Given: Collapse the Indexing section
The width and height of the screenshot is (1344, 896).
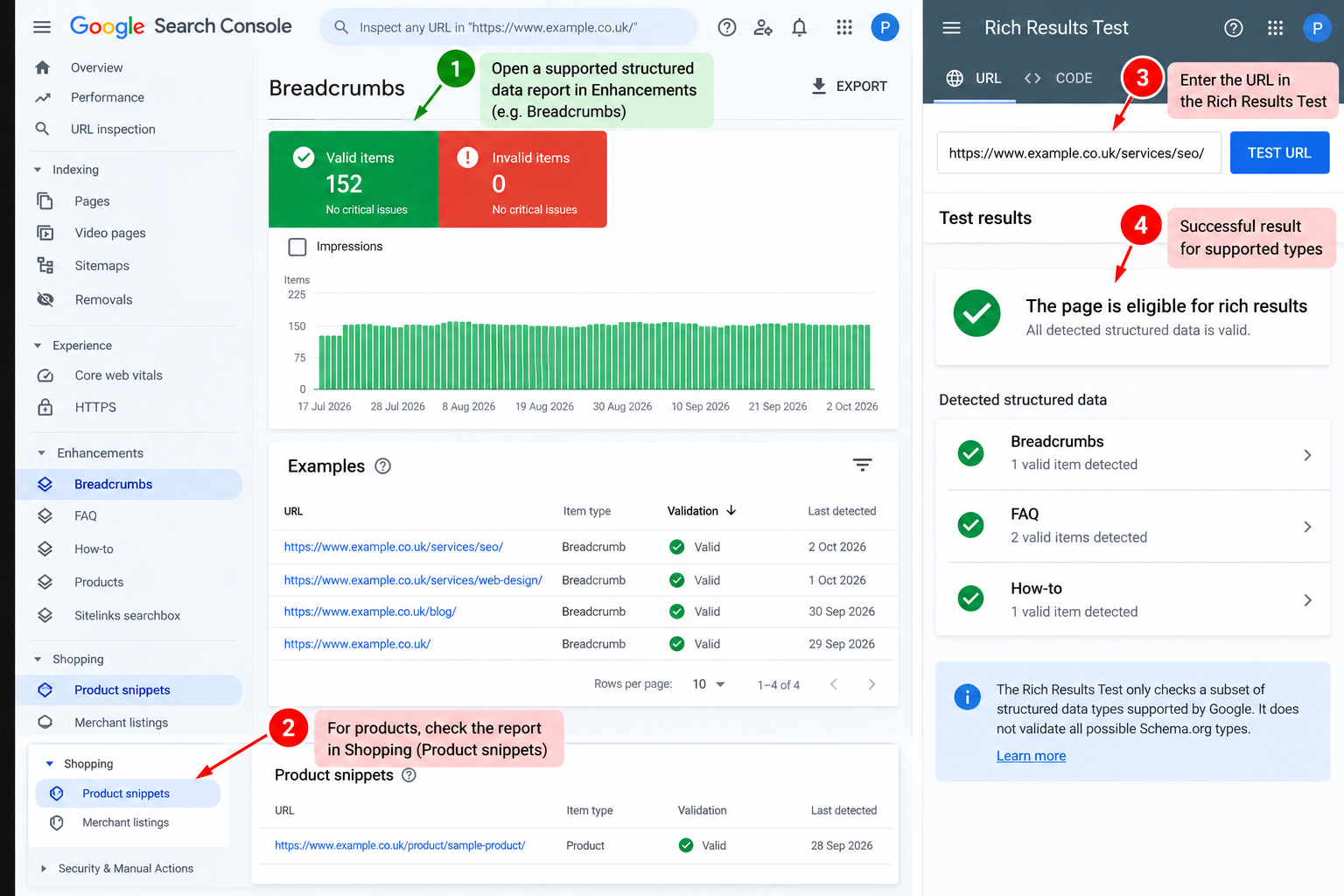Looking at the screenshot, I should click(x=38, y=170).
